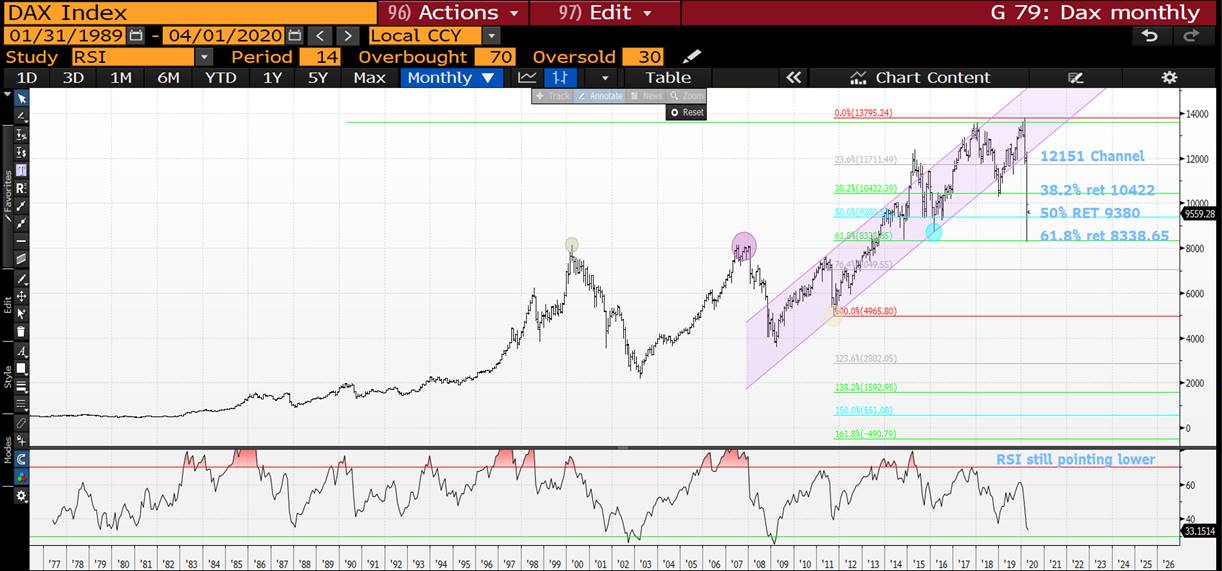This screenshot has width=1222, height=571.
Task: Click the 'RSI still pointing lower' annotation
Action: click(x=1075, y=460)
